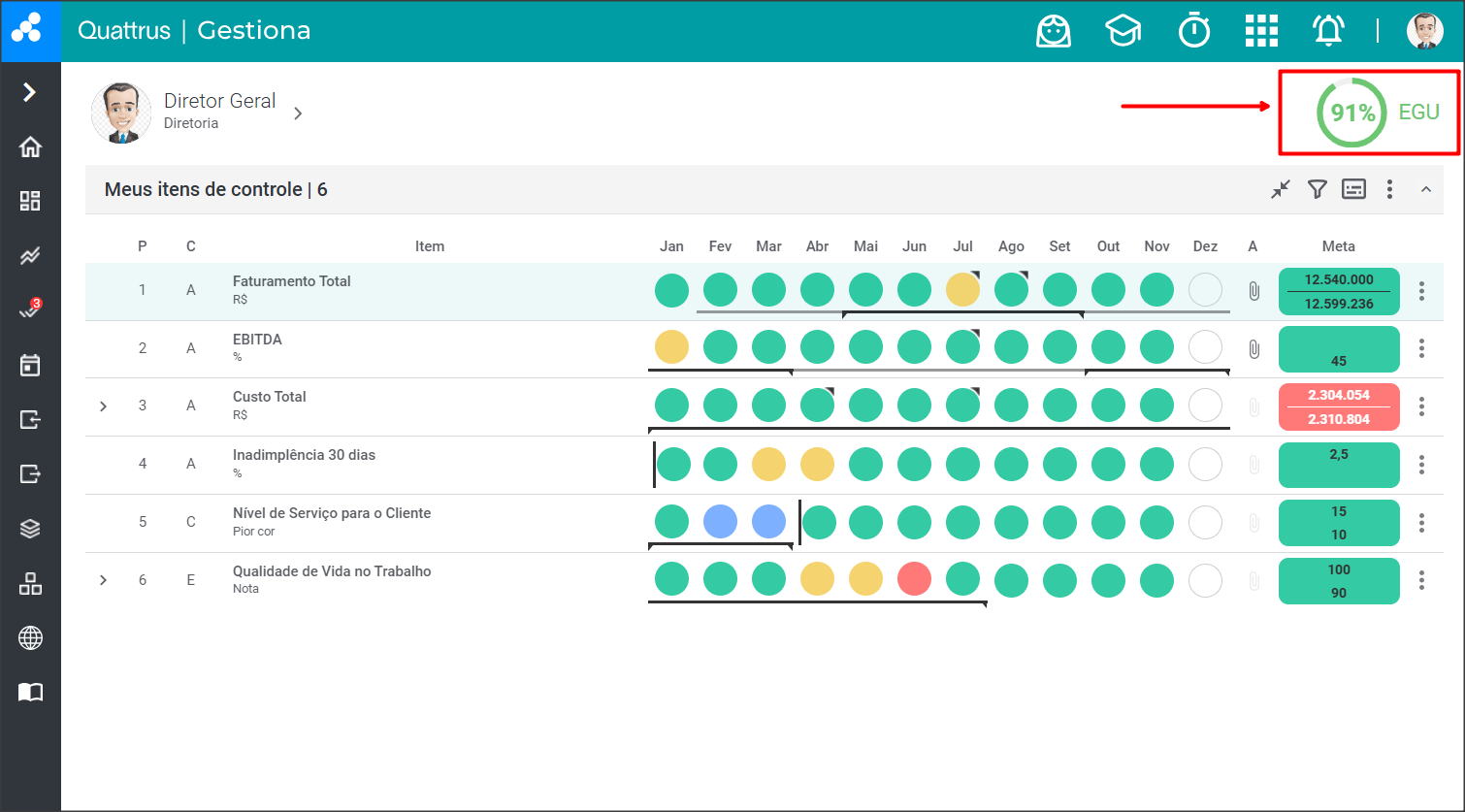Click the home icon in sidebar
The image size is (1465, 812).
30,147
